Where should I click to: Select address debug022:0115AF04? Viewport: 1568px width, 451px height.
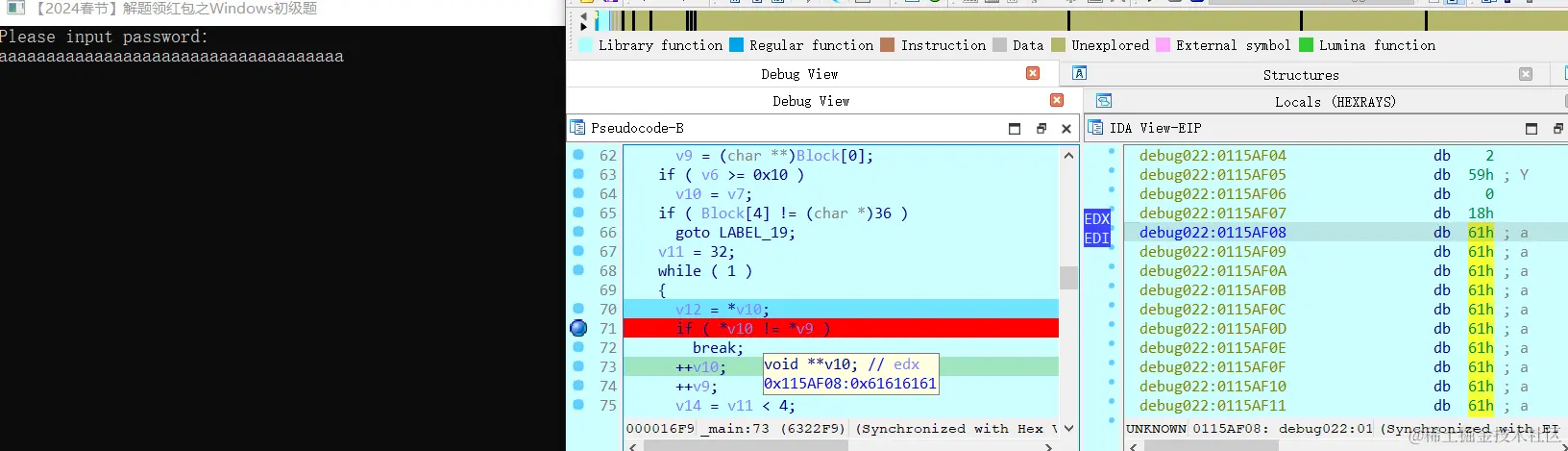pyautogui.click(x=1213, y=155)
